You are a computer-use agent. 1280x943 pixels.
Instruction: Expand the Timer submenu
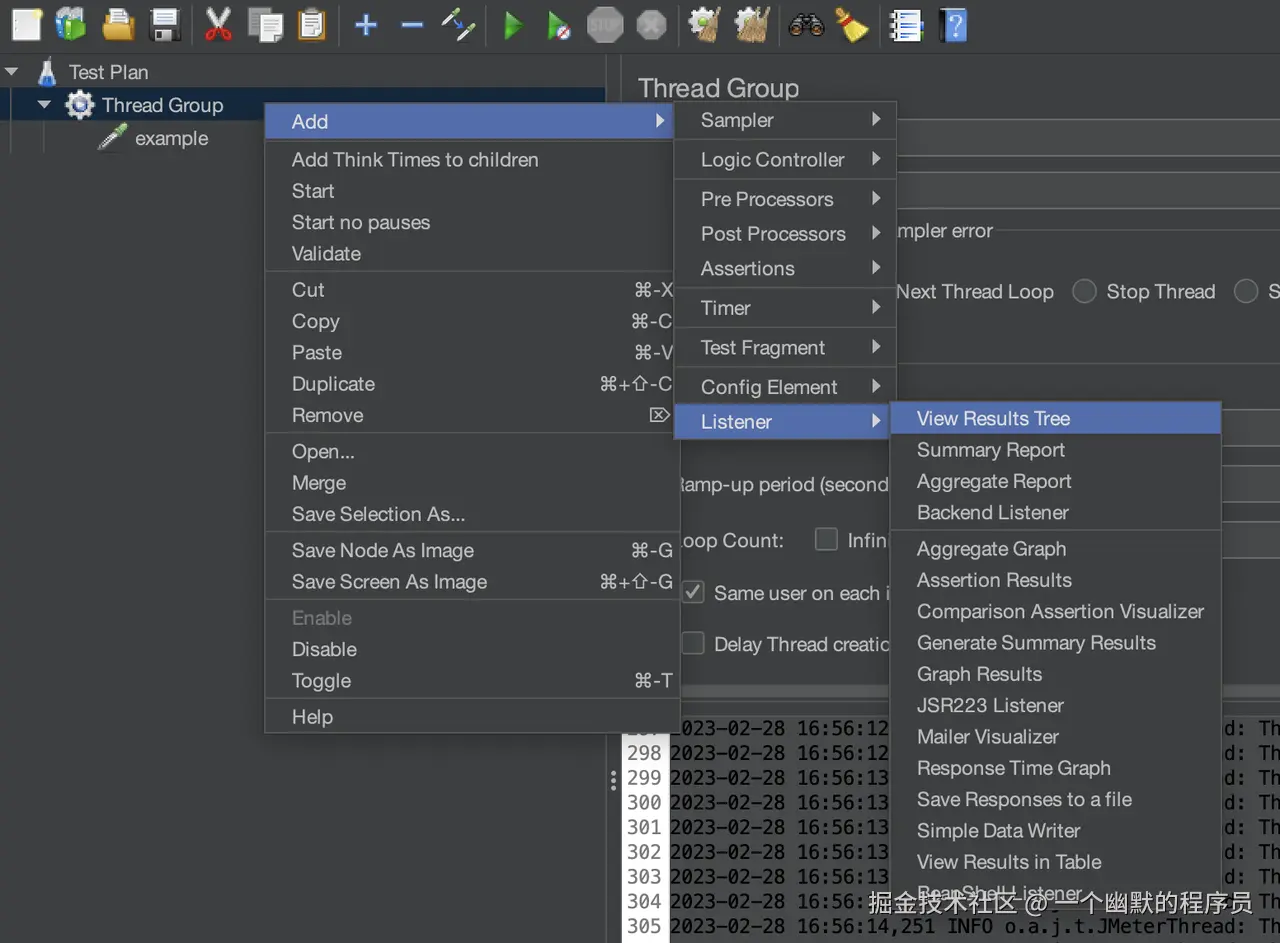(785, 308)
